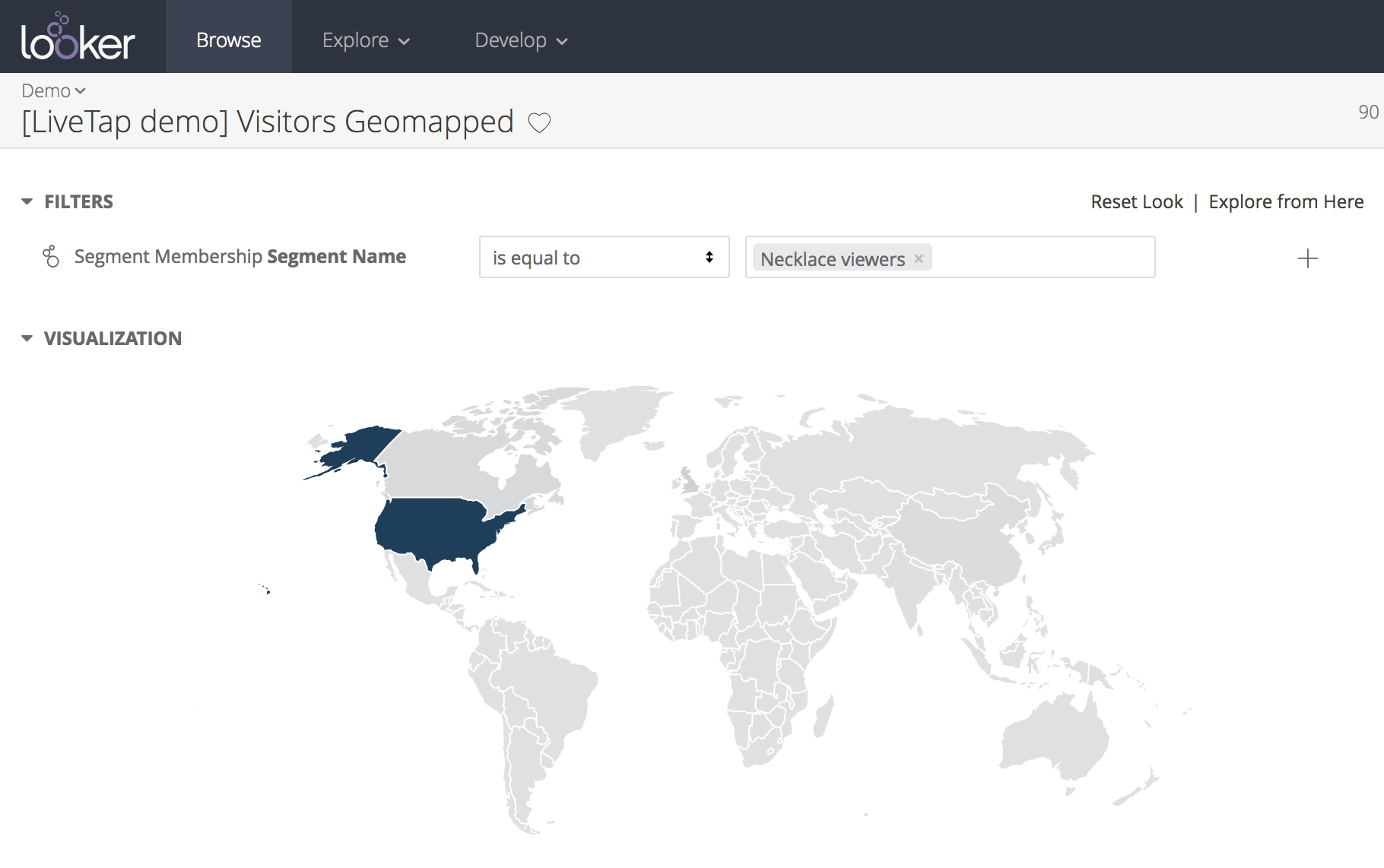Screen dimensions: 1384x868
Task: Add a filter value with the plus icon
Action: point(1307,258)
